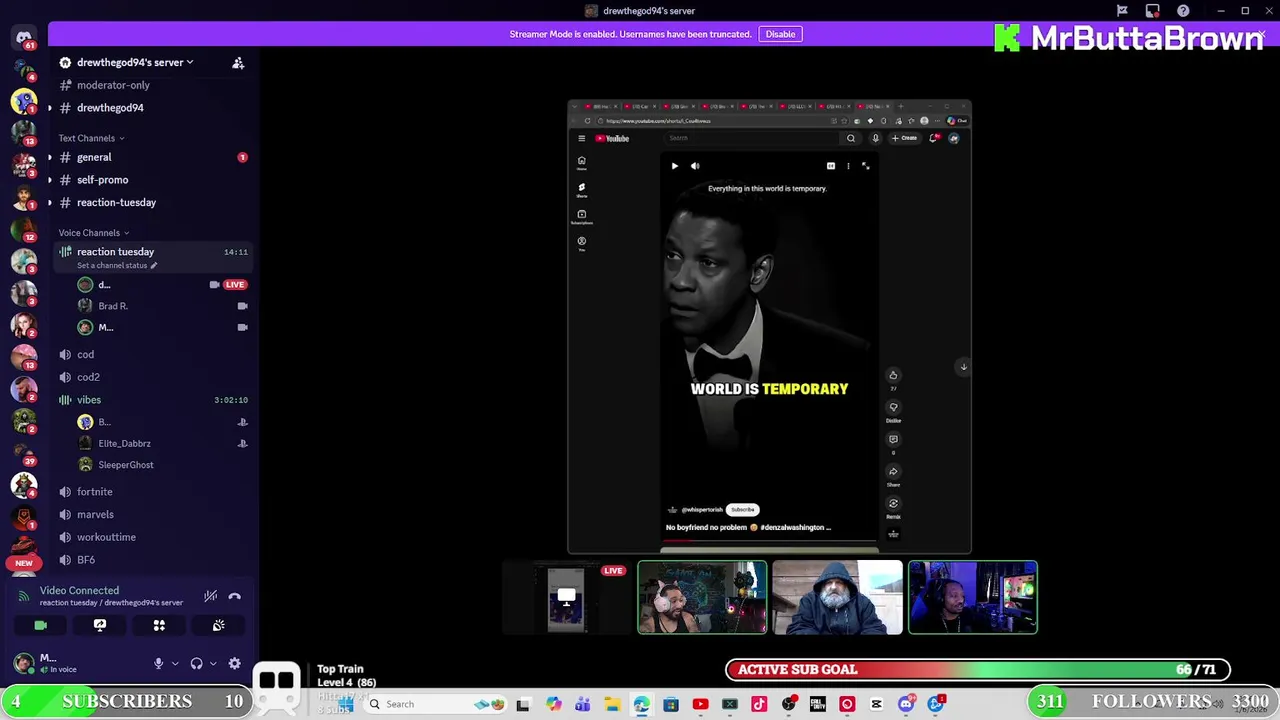Open YouTube app icon in taskbar
The height and width of the screenshot is (720, 1280).
(x=700, y=704)
